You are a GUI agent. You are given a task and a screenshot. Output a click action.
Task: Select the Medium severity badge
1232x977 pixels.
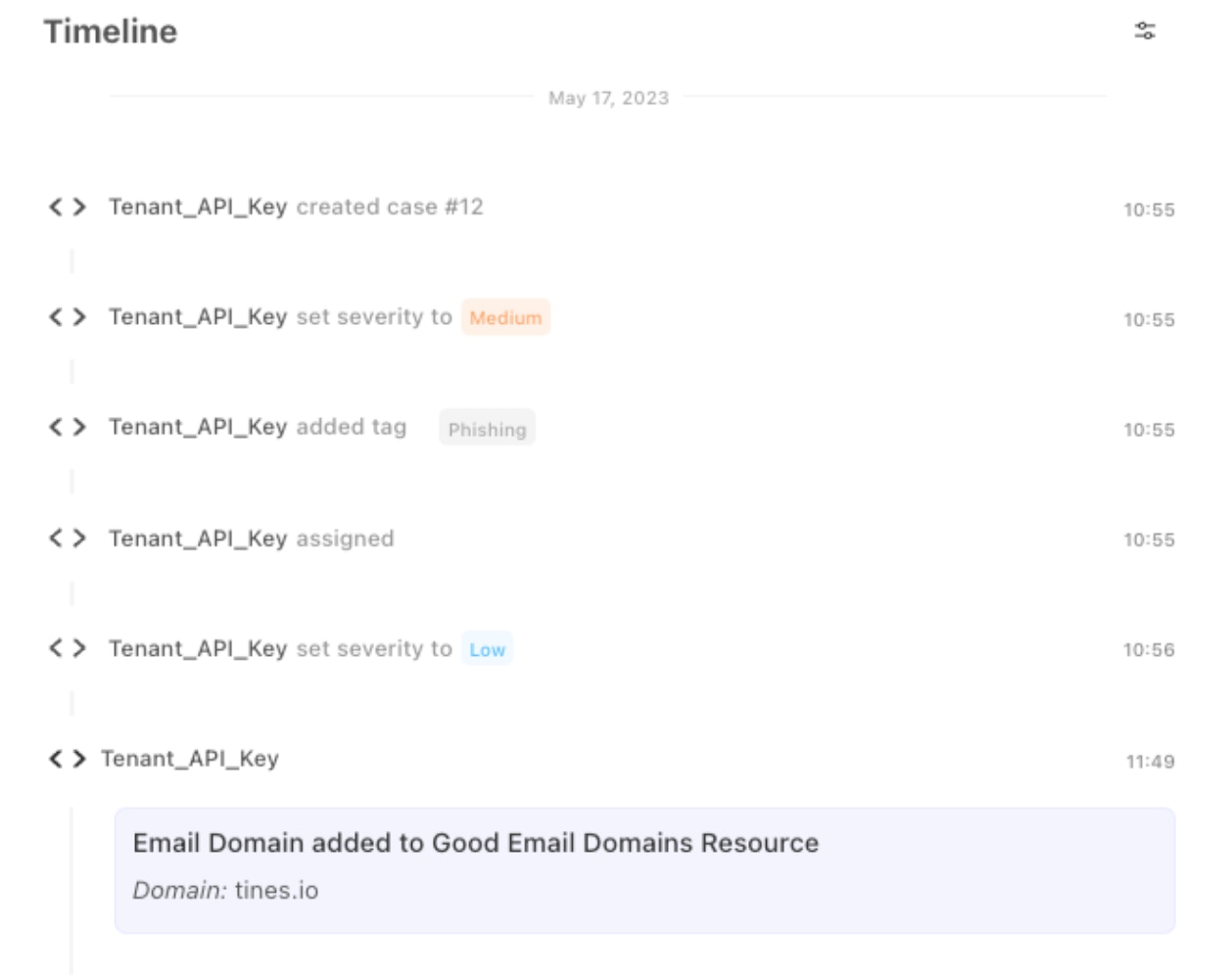click(x=505, y=317)
